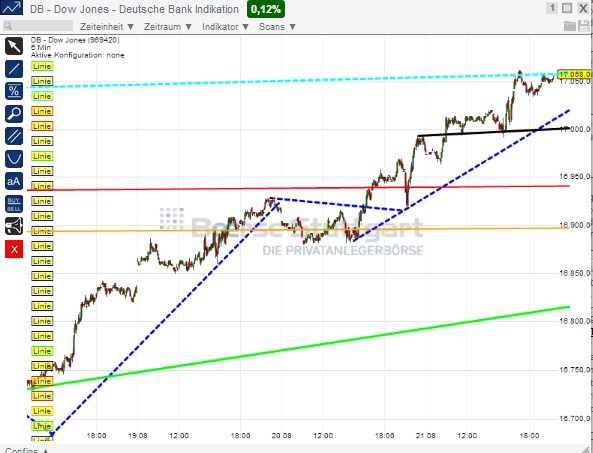Image resolution: width=593 pixels, height=453 pixels.
Task: Click the 16.750,0 price axis label
Action: point(575,369)
